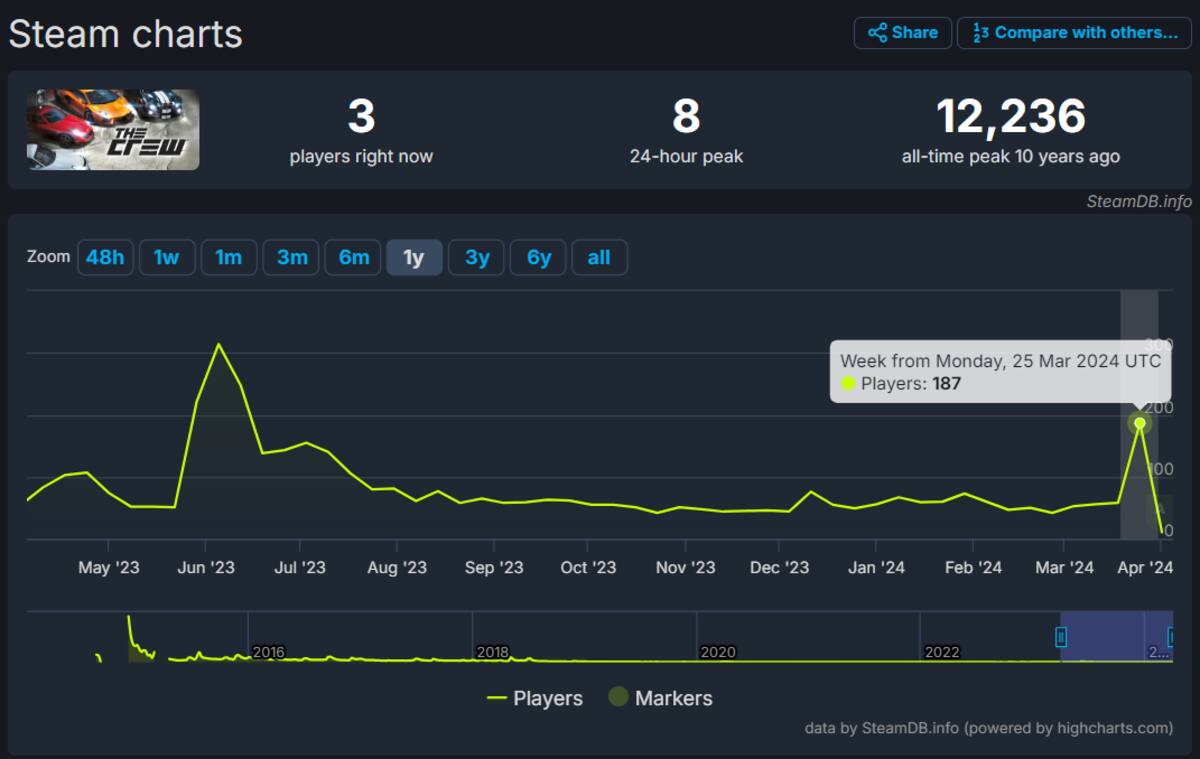Click right handle of navigator range
The image size is (1200, 759).
point(1172,637)
